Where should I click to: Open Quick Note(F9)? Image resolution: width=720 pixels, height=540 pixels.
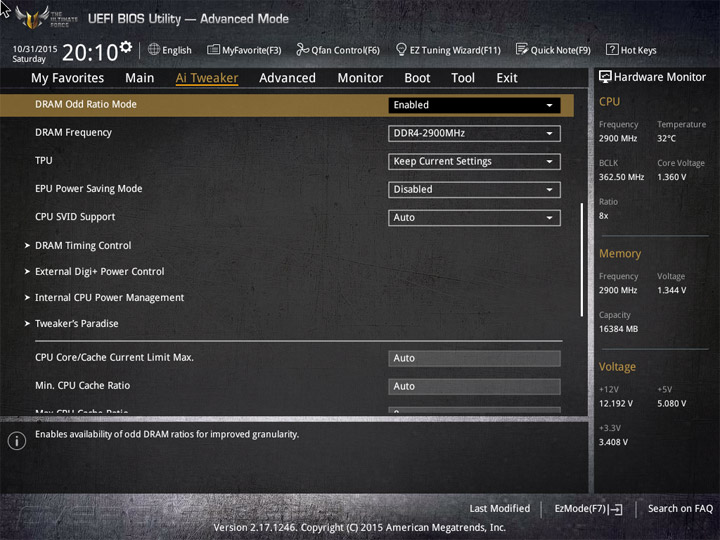point(553,50)
